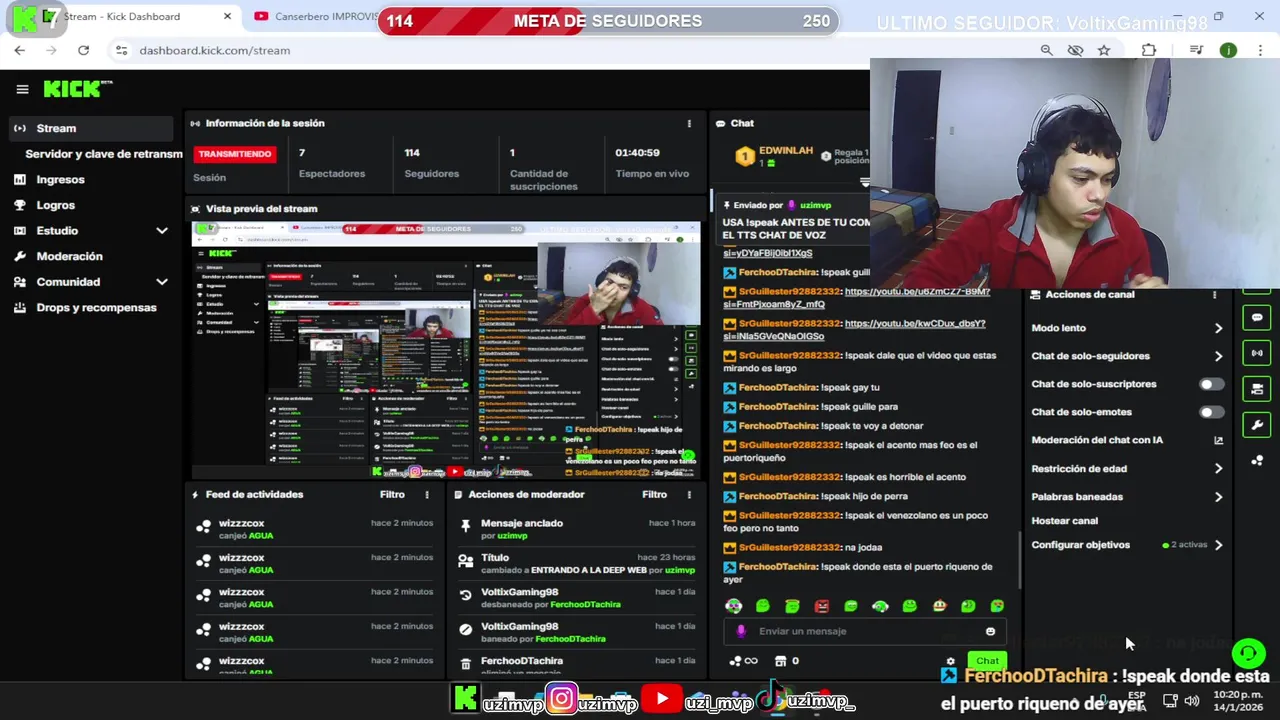Click the three-dots cluster icon in right rail
This screenshot has height=720, width=1280.
[x=1257, y=460]
